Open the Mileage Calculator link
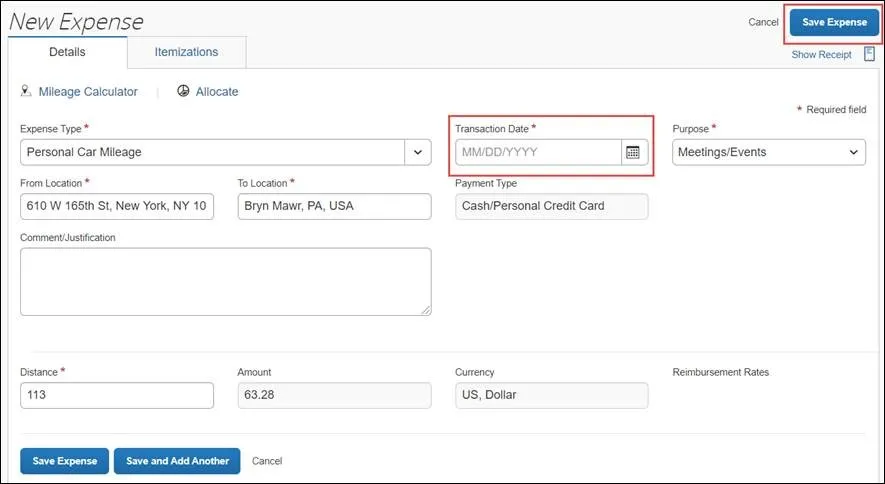Viewport: 885px width, 484px height. pyautogui.click(x=88, y=91)
